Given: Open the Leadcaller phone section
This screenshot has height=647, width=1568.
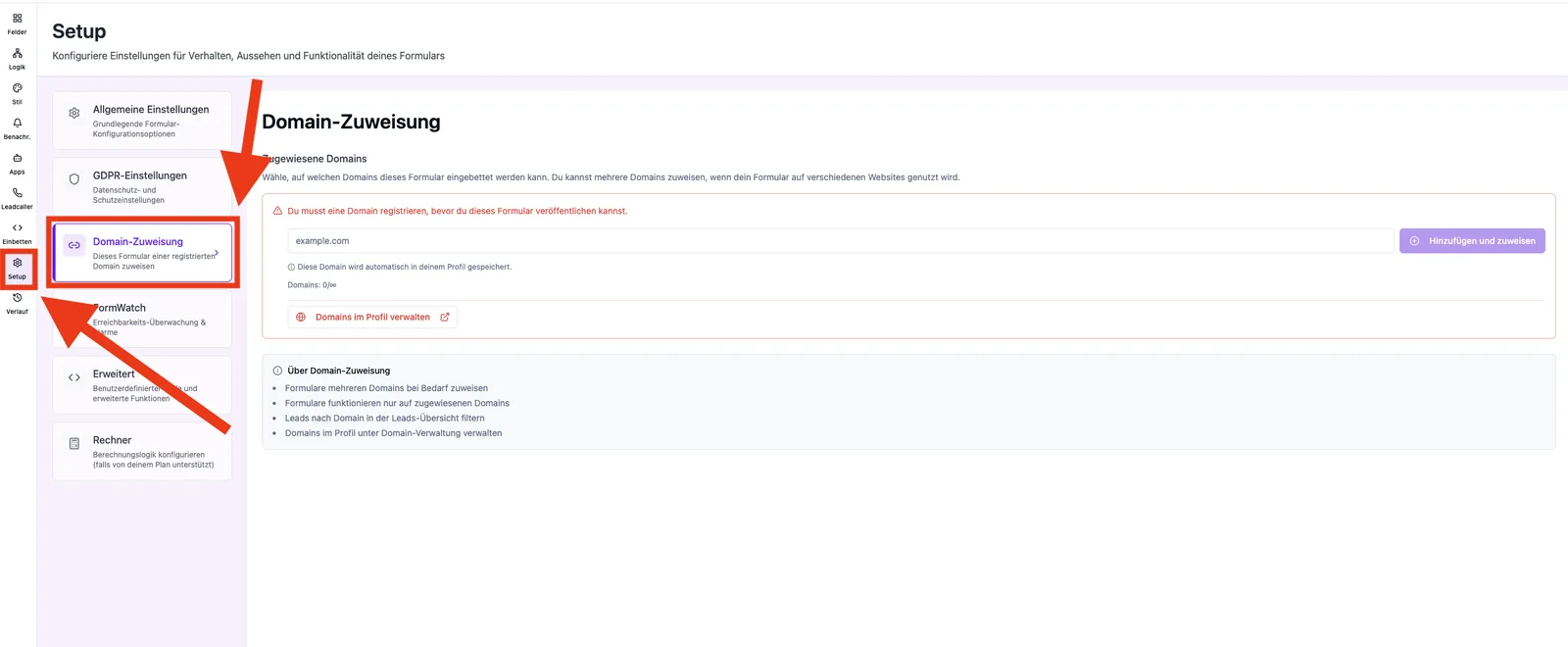Looking at the screenshot, I should [17, 199].
